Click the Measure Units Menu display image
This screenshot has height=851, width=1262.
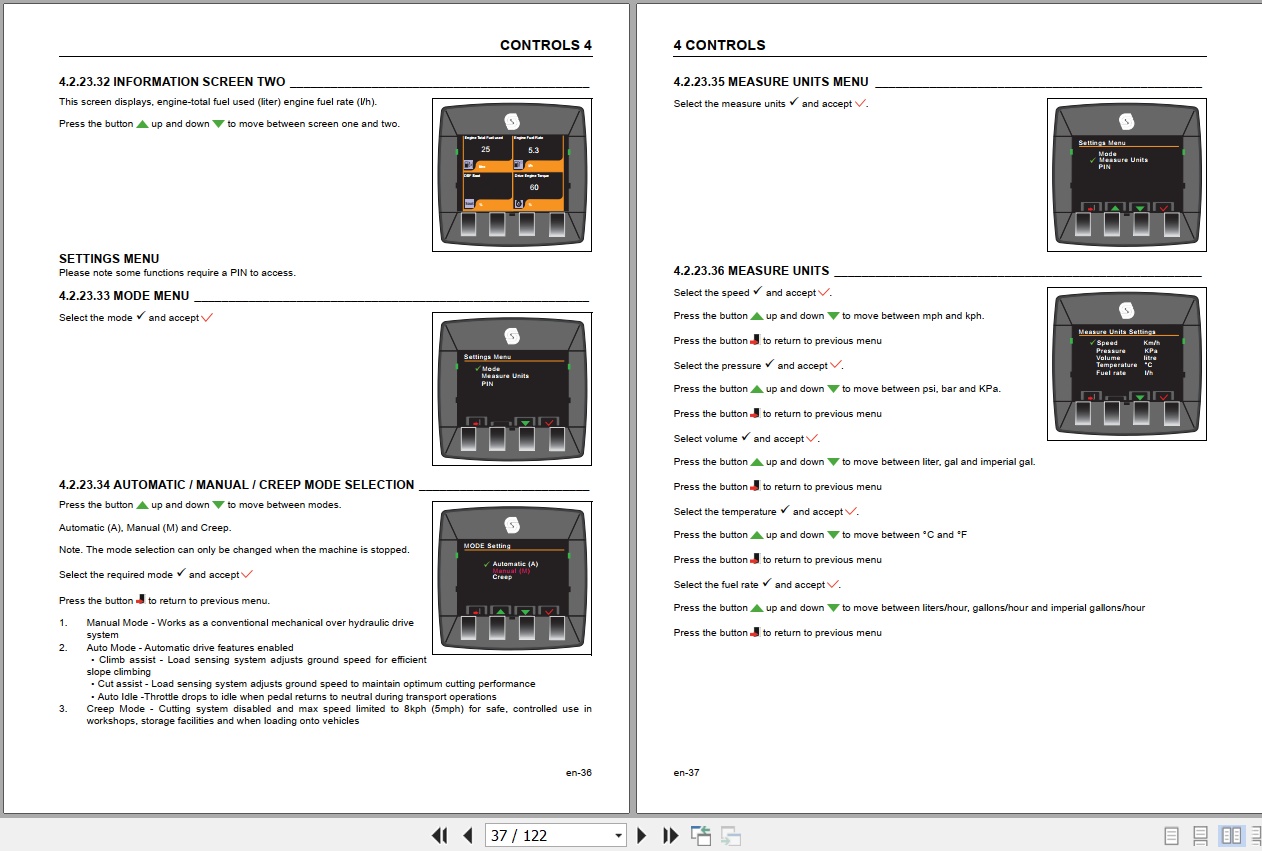click(x=1126, y=174)
